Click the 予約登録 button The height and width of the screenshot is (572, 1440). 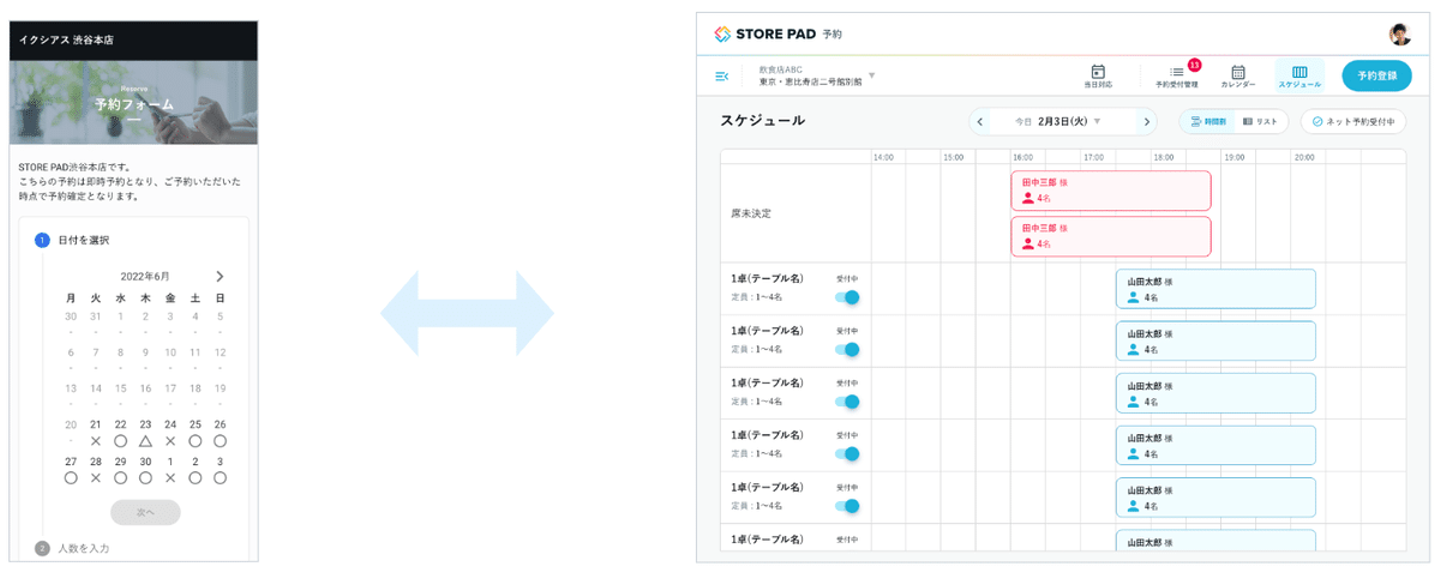point(1376,76)
